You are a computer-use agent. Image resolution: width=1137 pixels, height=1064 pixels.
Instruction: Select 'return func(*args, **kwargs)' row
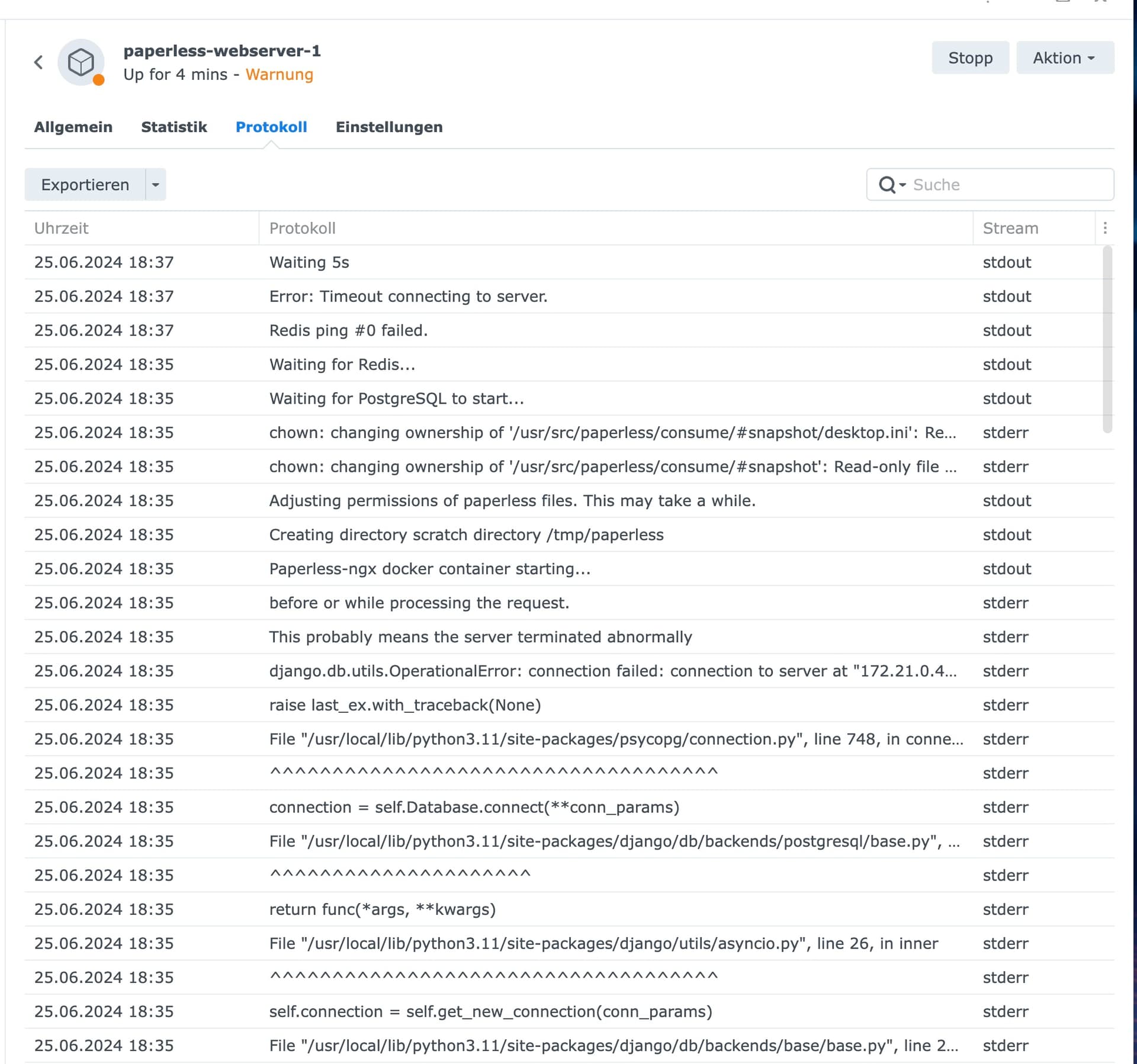(x=569, y=909)
